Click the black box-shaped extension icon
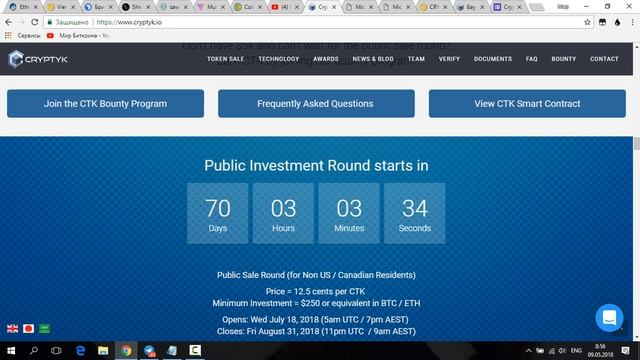This screenshot has width=640, height=360. tap(602, 22)
